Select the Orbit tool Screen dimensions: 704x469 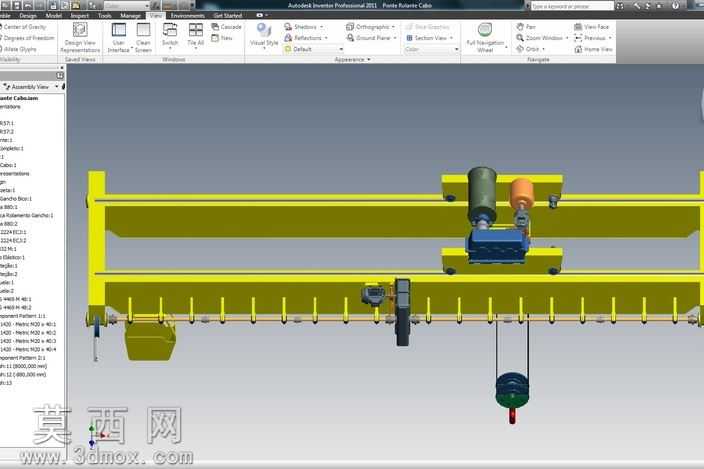tap(528, 49)
